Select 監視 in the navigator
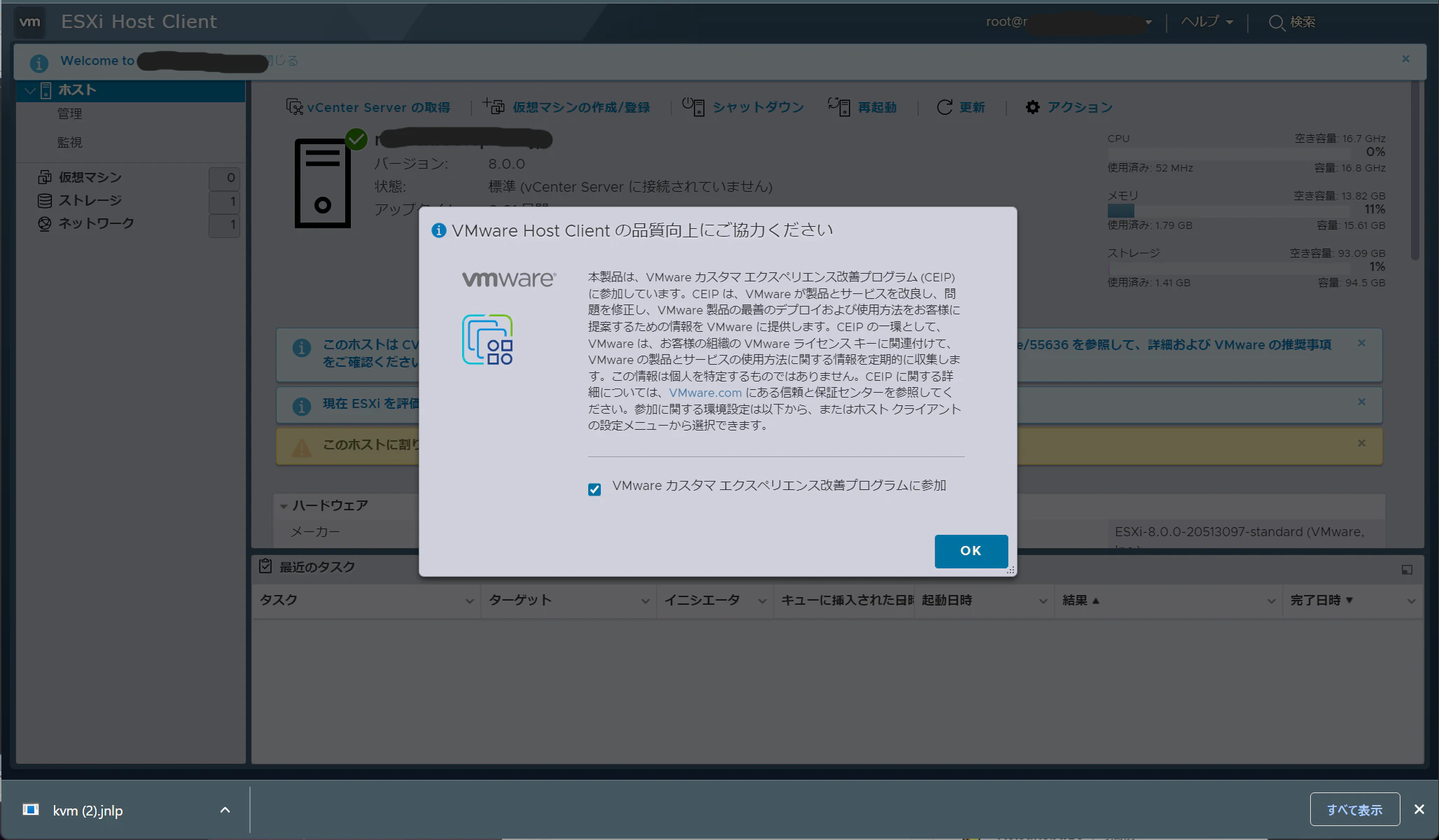Viewport: 1439px width, 840px height. [x=70, y=142]
